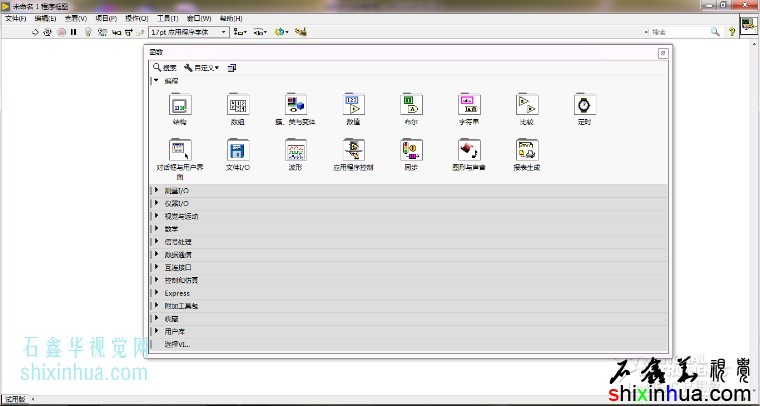Image resolution: width=760 pixels, height=406 pixels.
Task: Expand the Express category
Action: click(156, 293)
